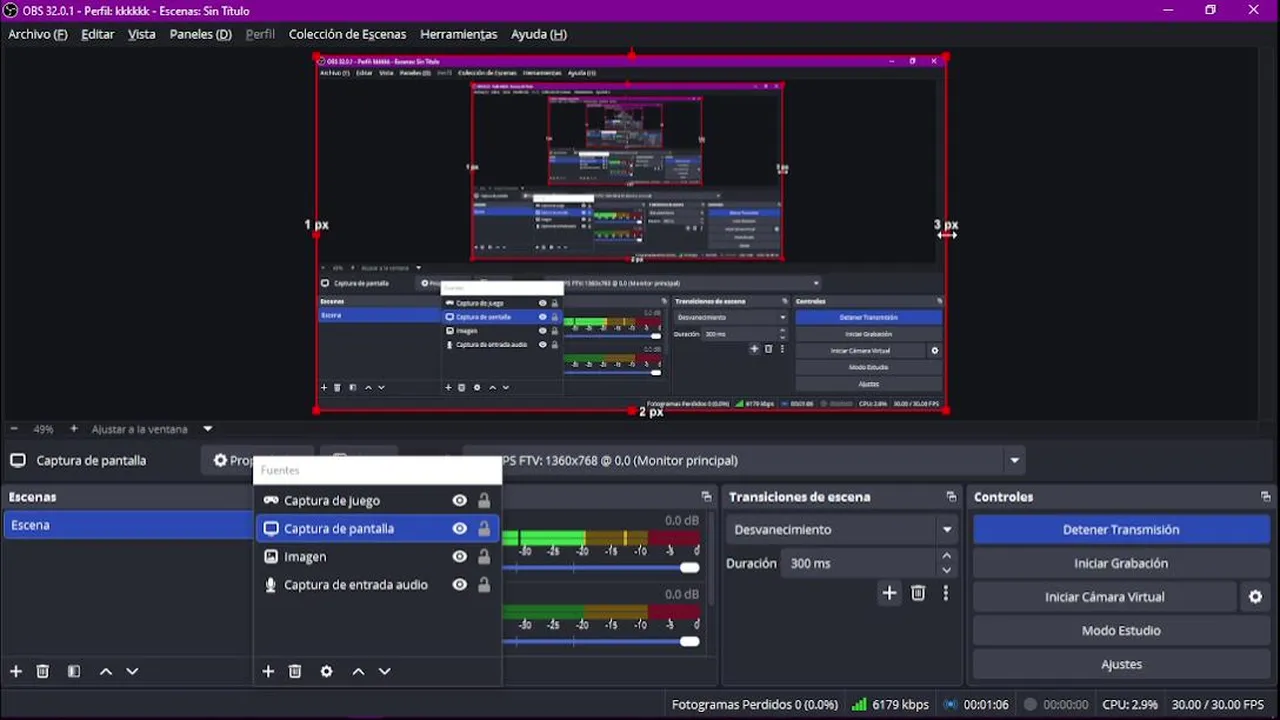1280x720 pixels.
Task: Click the Captura de pantalla monitor icon in the Fuentes list
Action: point(270,529)
